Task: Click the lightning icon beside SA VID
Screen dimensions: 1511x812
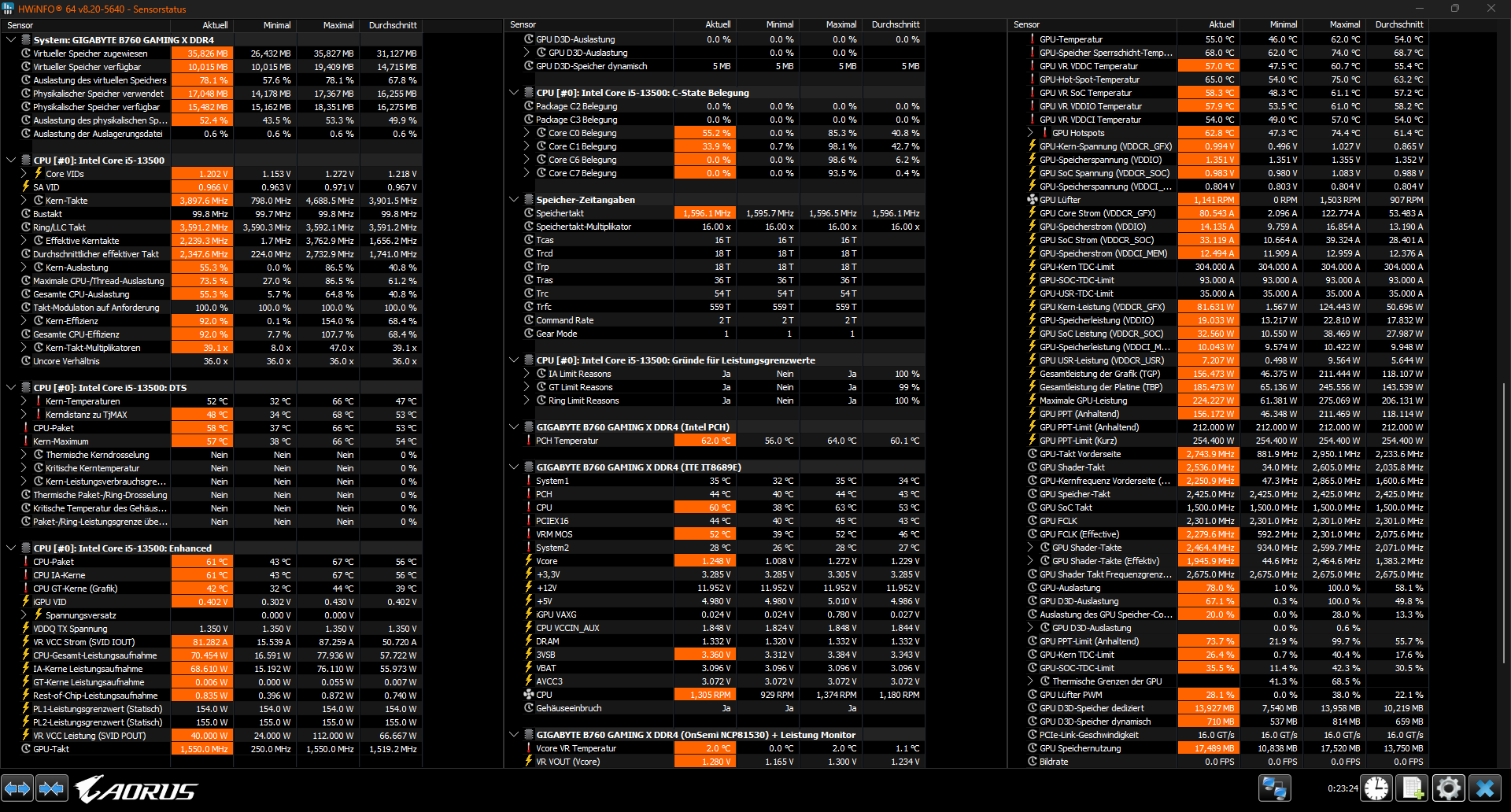Action: tap(26, 187)
